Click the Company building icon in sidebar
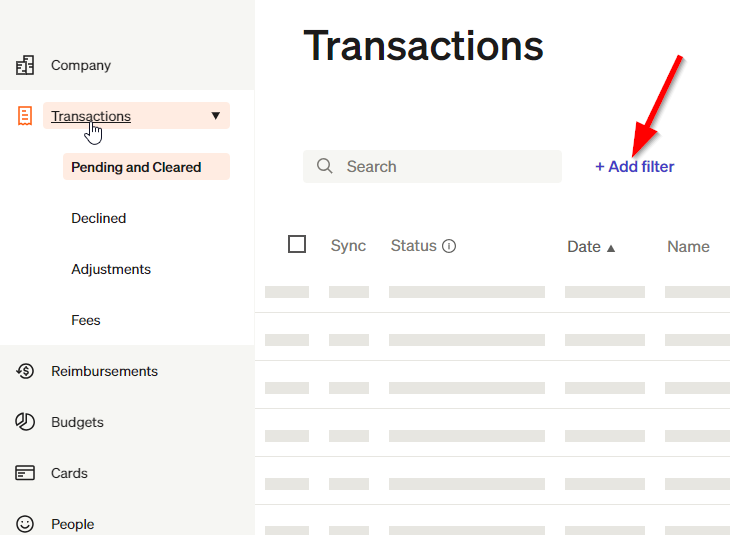 pyautogui.click(x=25, y=66)
